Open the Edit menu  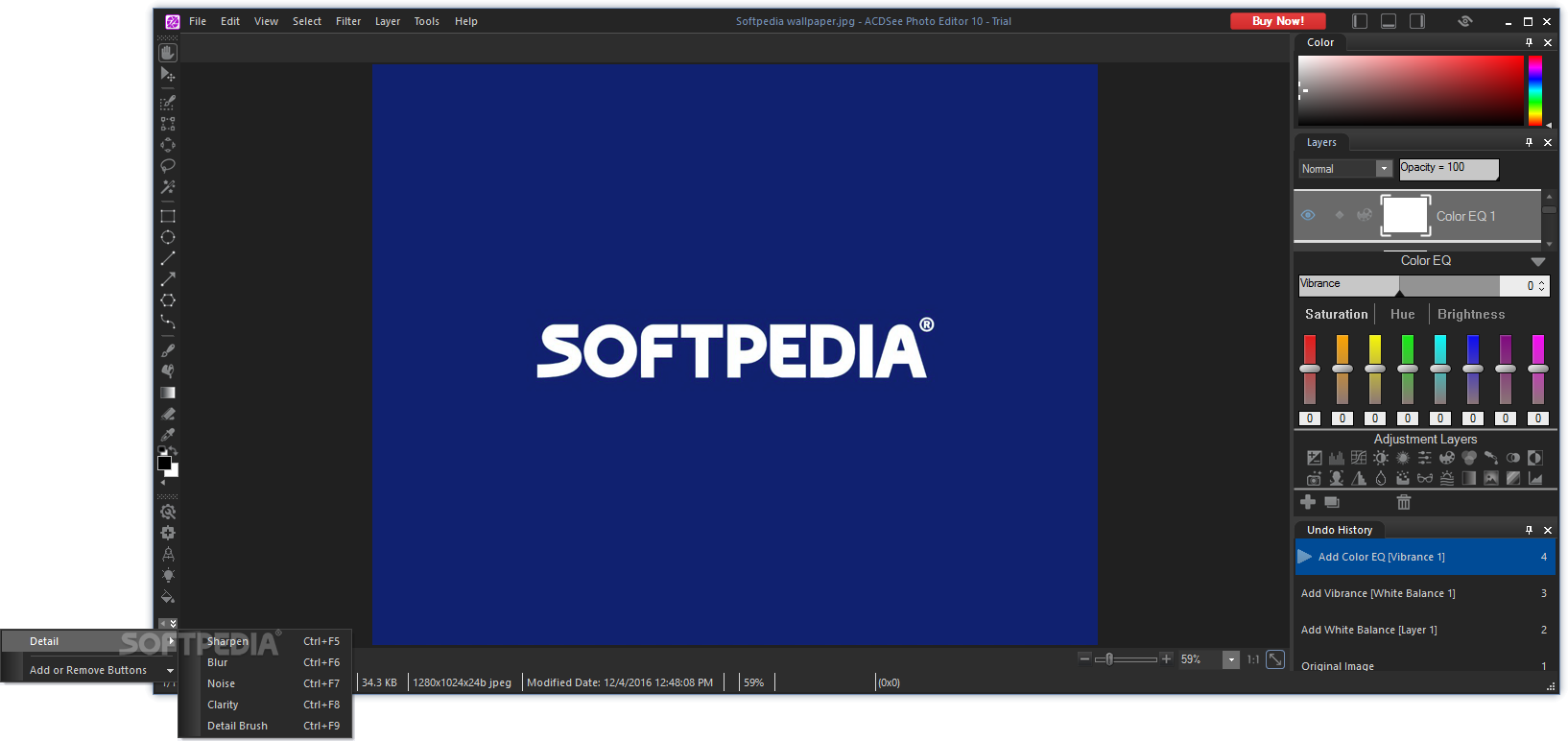[230, 21]
